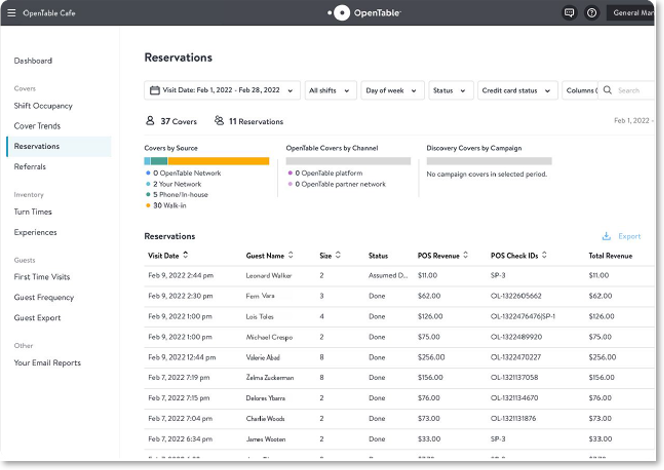
Task: Sort by Visit Date column arrows
Action: pyautogui.click(x=186, y=255)
